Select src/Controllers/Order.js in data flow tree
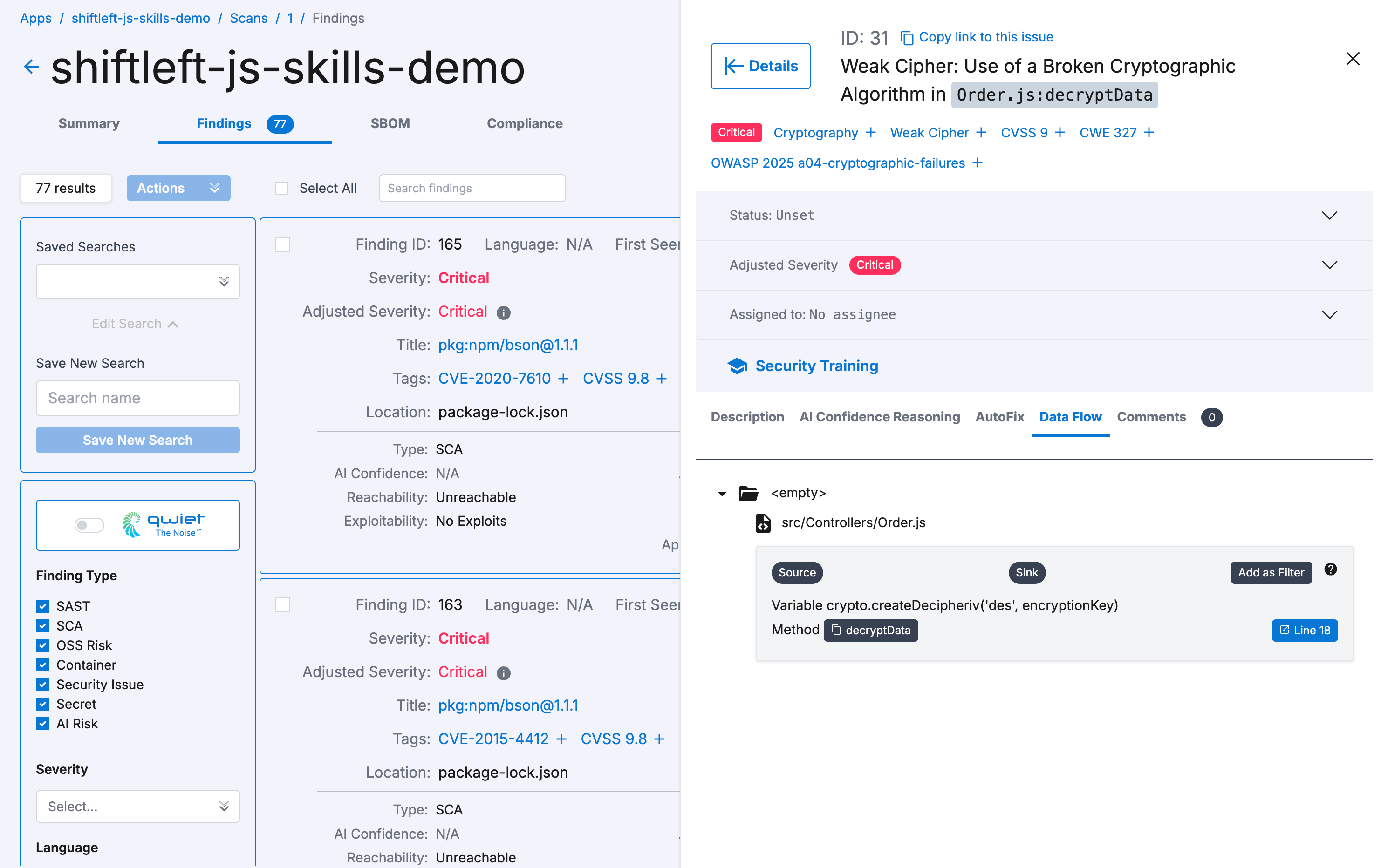Viewport: 1381px width, 868px height. [854, 523]
